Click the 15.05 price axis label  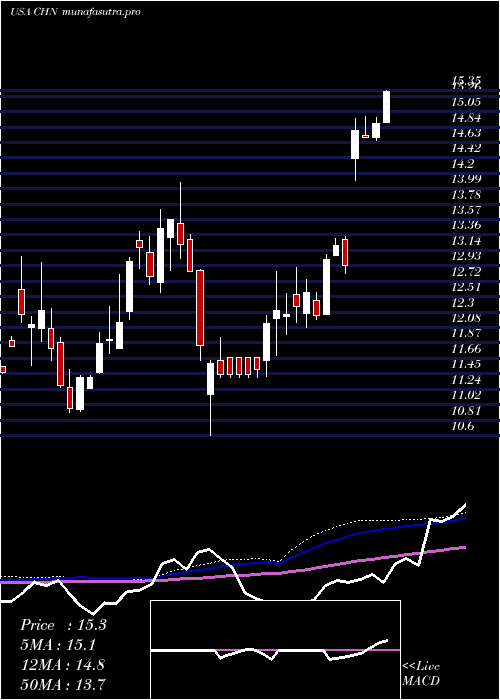466,102
